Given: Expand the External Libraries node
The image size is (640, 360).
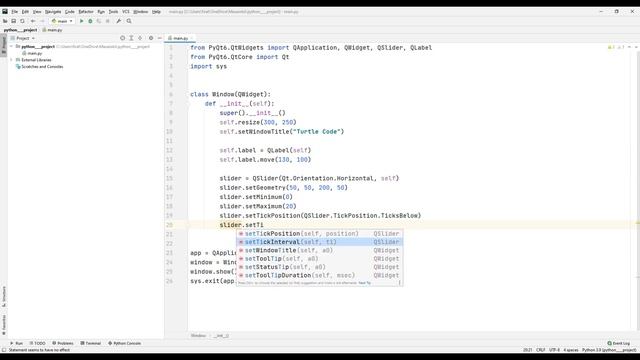Looking at the screenshot, I should pos(11,60).
